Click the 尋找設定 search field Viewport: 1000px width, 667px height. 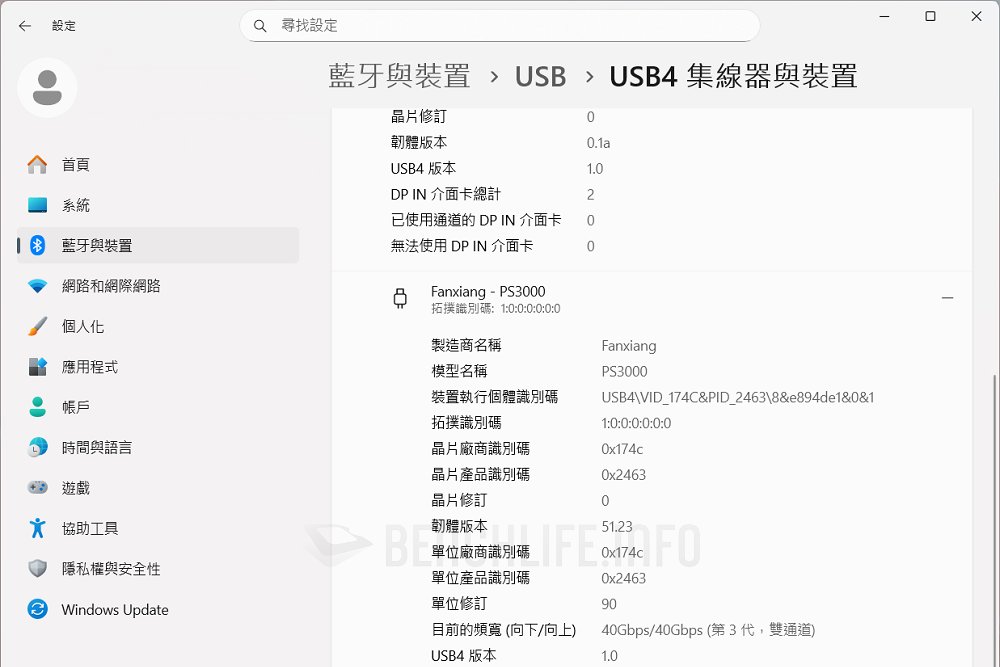point(510,26)
